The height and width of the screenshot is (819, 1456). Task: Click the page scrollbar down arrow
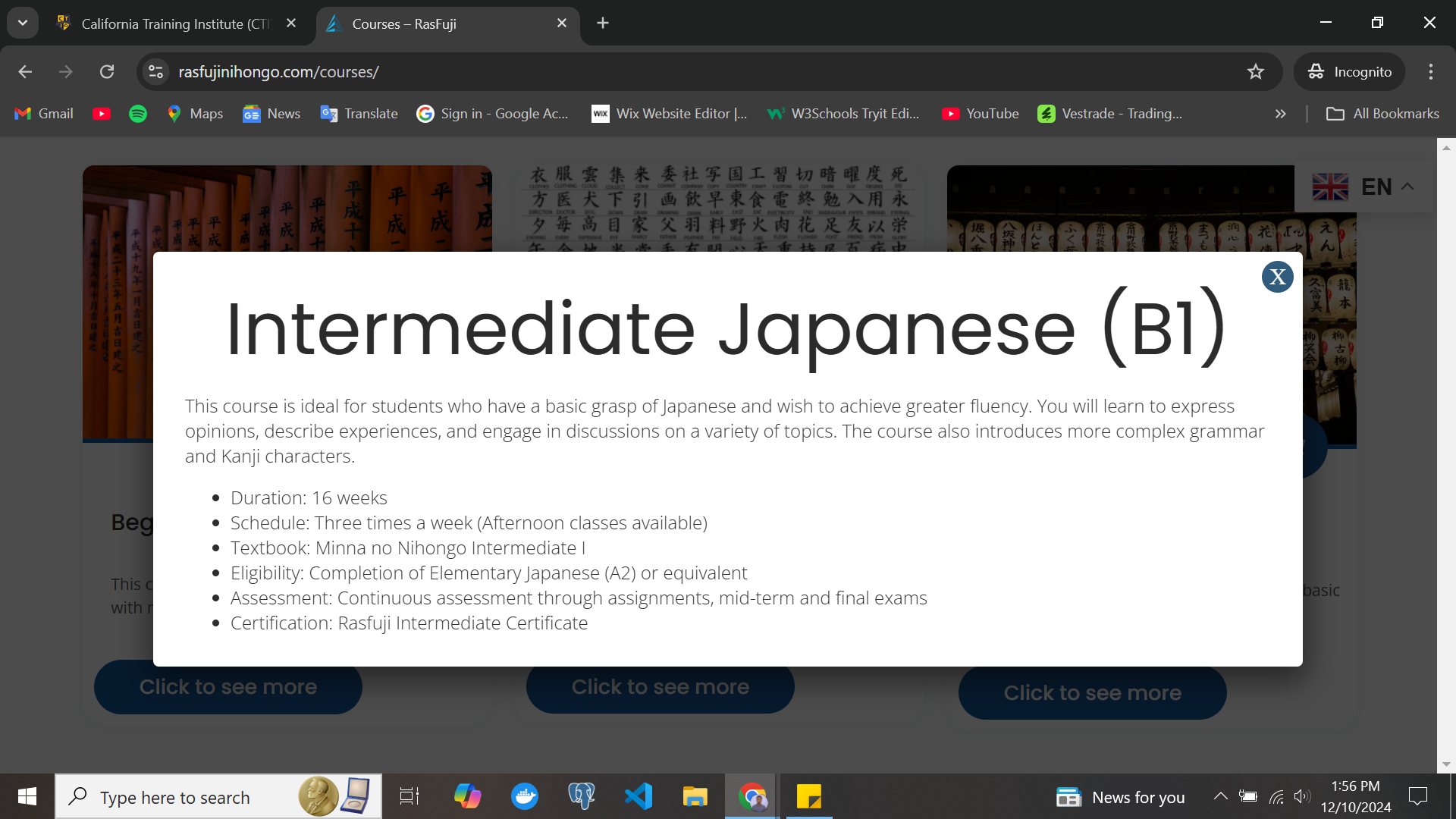point(1446,764)
